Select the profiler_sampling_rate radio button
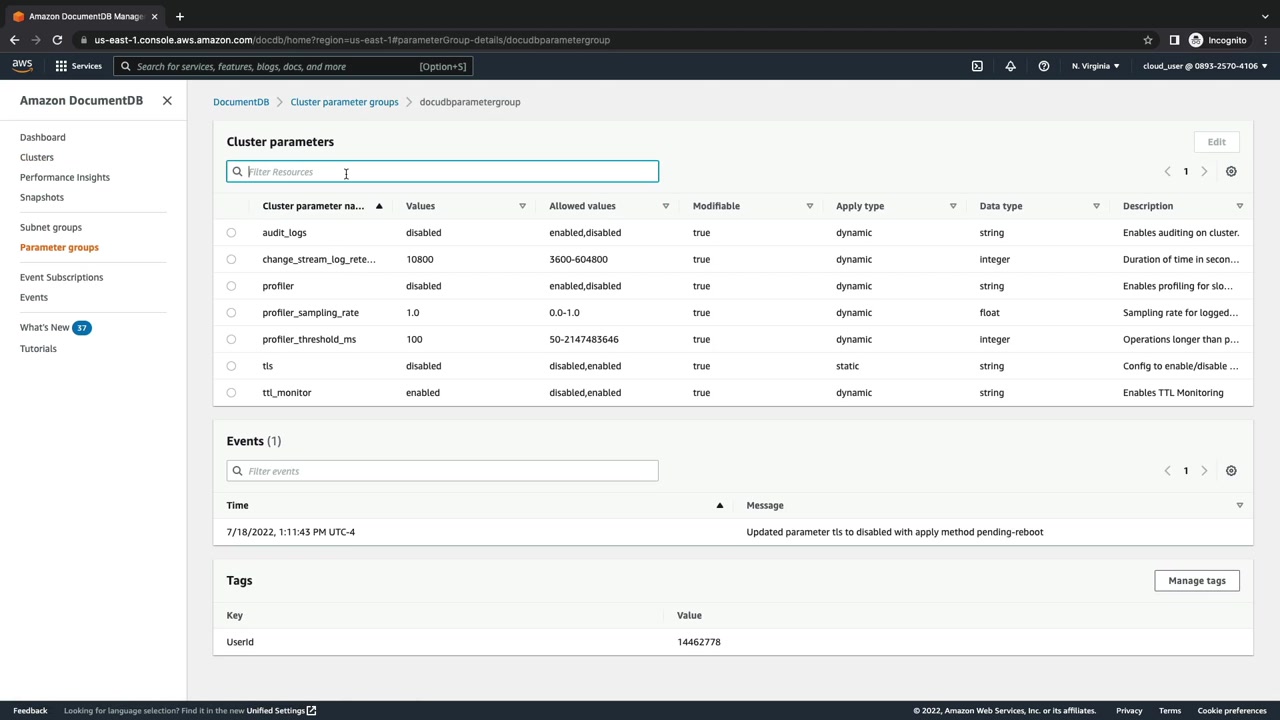The image size is (1280, 720). tap(231, 313)
